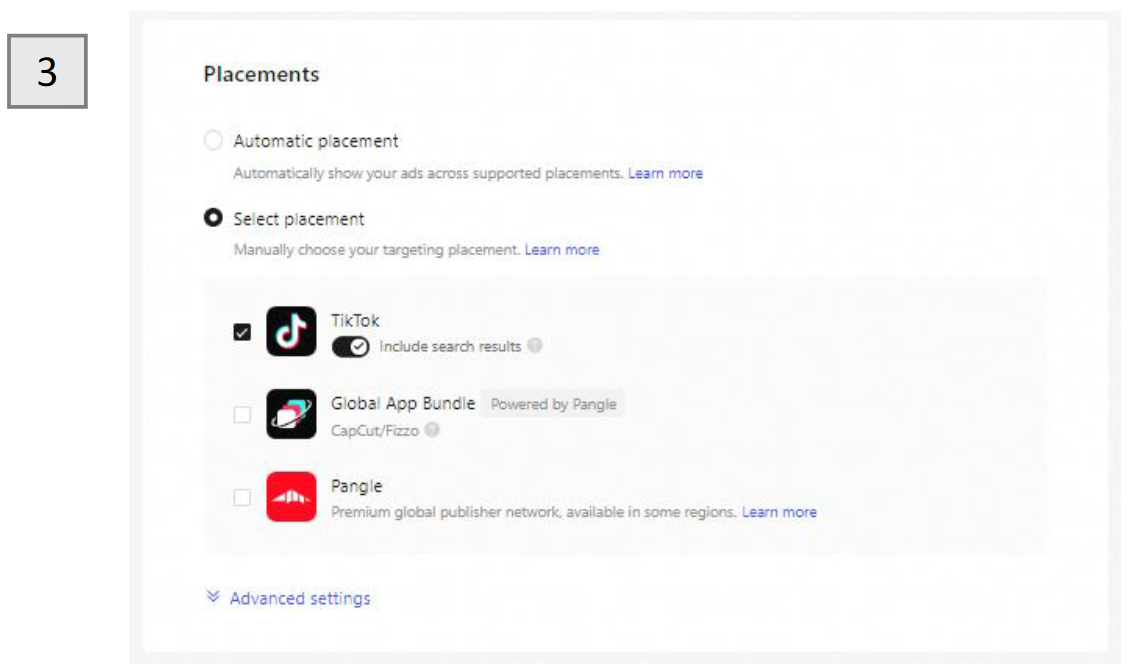Open Learn more link for Select placement
The image size is (1132, 672).
(562, 250)
